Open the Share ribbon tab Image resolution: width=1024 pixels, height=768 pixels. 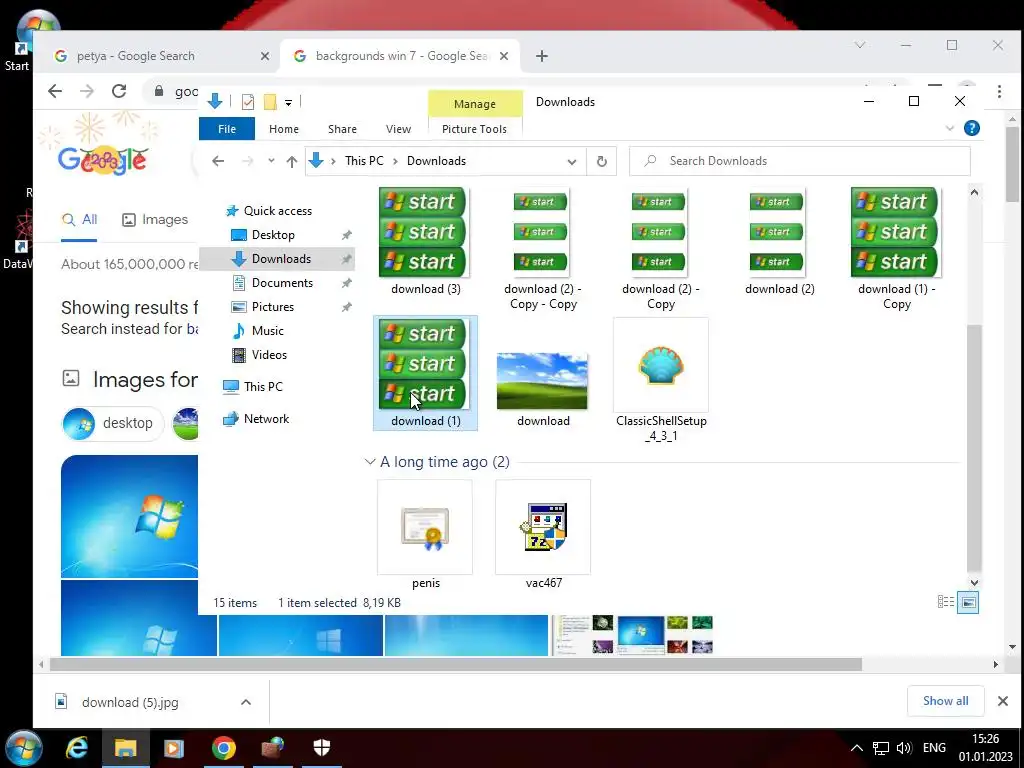[342, 129]
